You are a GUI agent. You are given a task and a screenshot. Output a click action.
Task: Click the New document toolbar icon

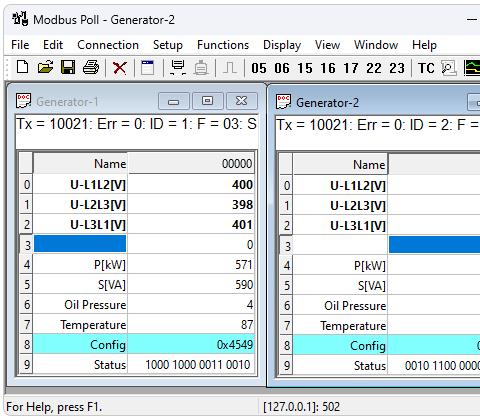tap(23, 68)
